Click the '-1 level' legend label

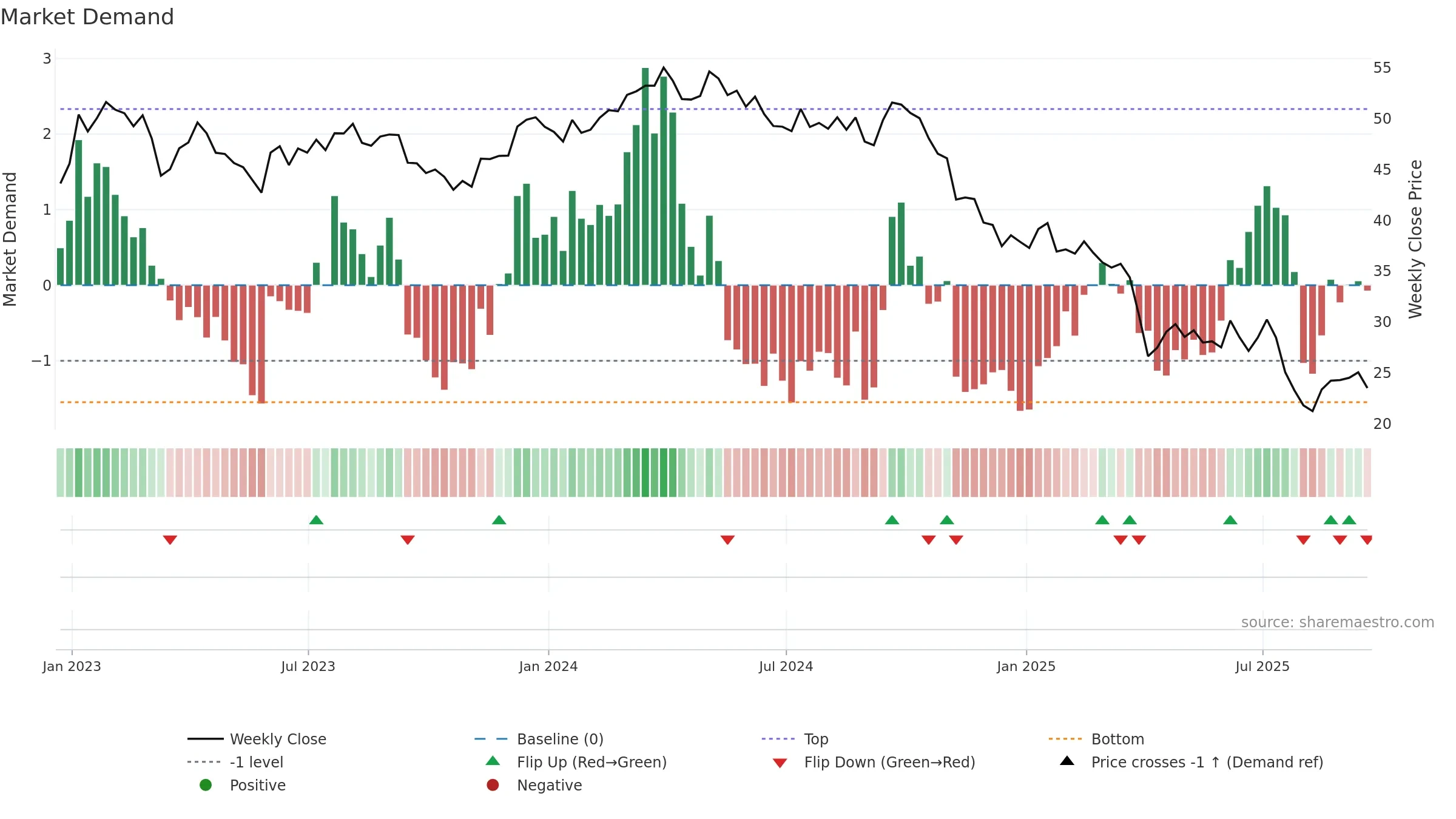coord(256,762)
